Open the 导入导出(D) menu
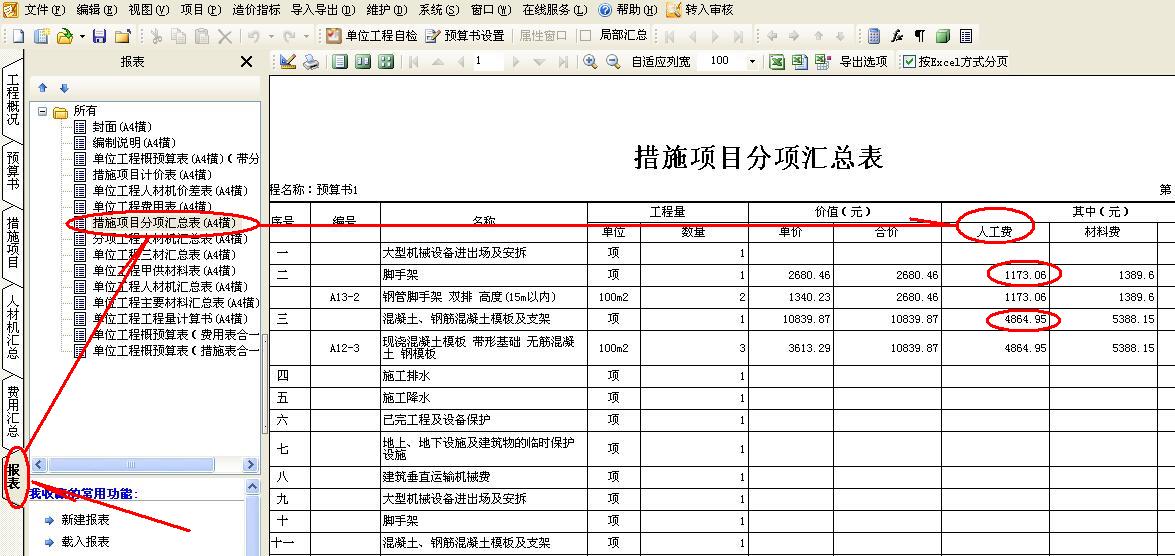 (323, 10)
